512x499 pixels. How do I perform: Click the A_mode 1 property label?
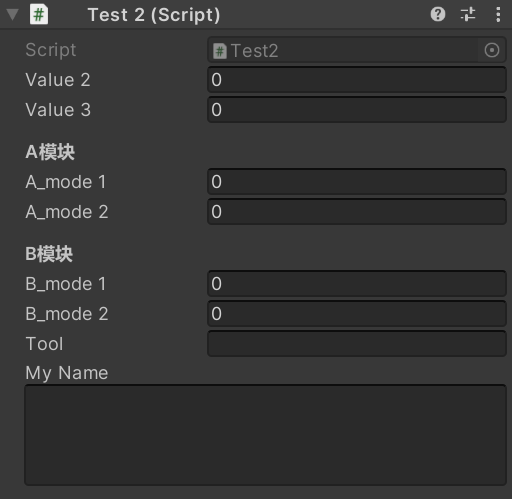click(x=66, y=182)
